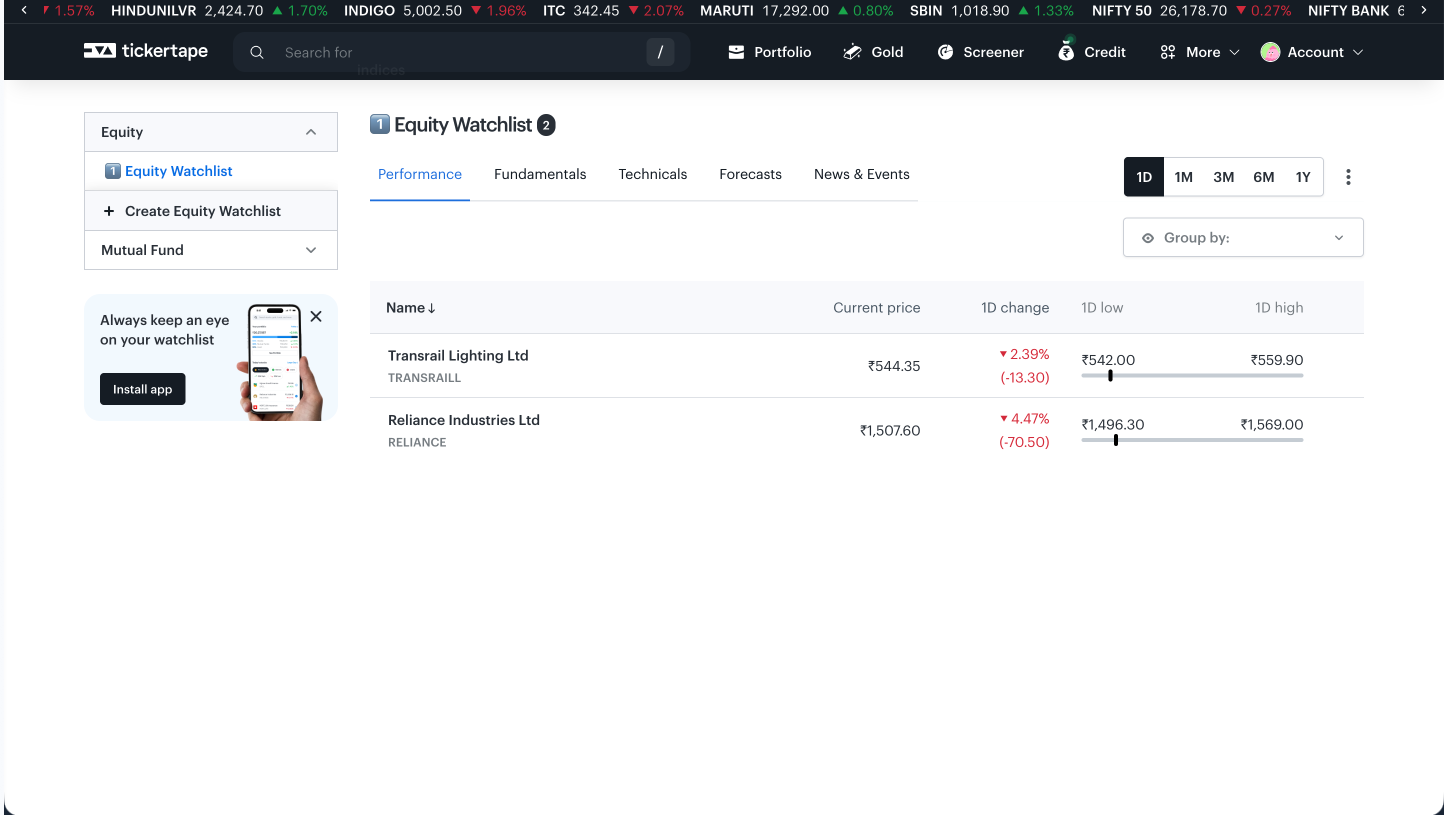Image resolution: width=1444 pixels, height=815 pixels.
Task: Open the Credit section
Action: point(1092,52)
